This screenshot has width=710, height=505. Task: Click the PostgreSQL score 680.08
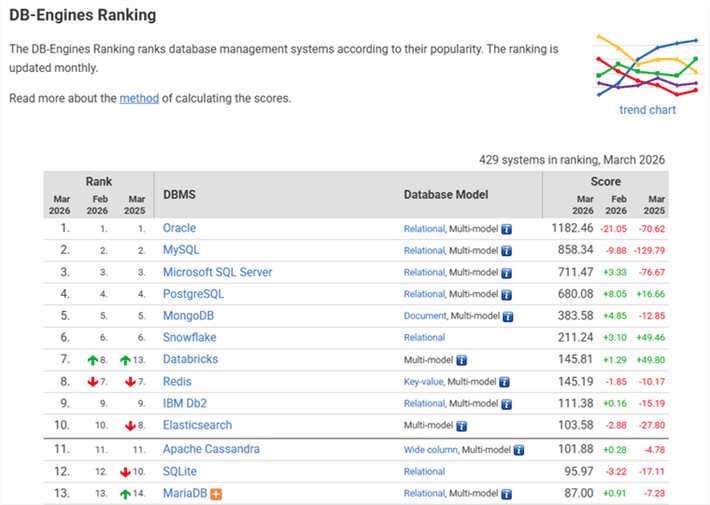coord(575,294)
